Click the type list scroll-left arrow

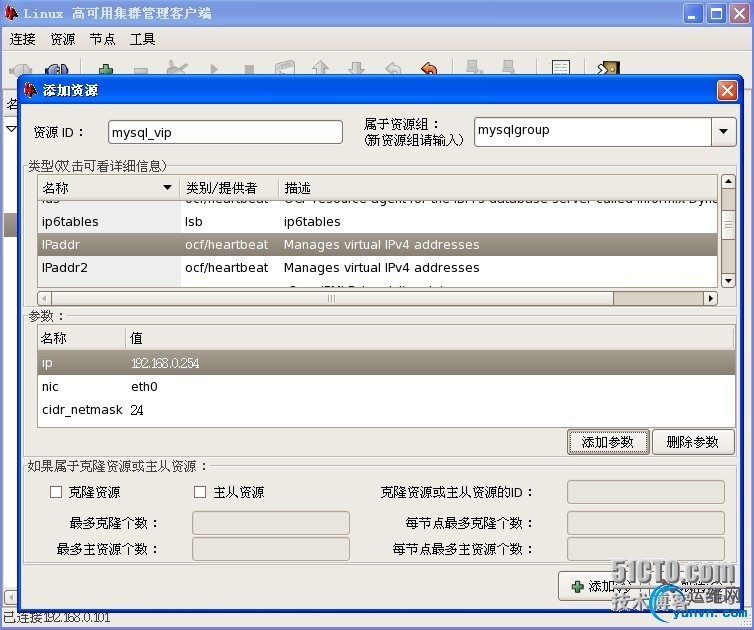pos(44,299)
